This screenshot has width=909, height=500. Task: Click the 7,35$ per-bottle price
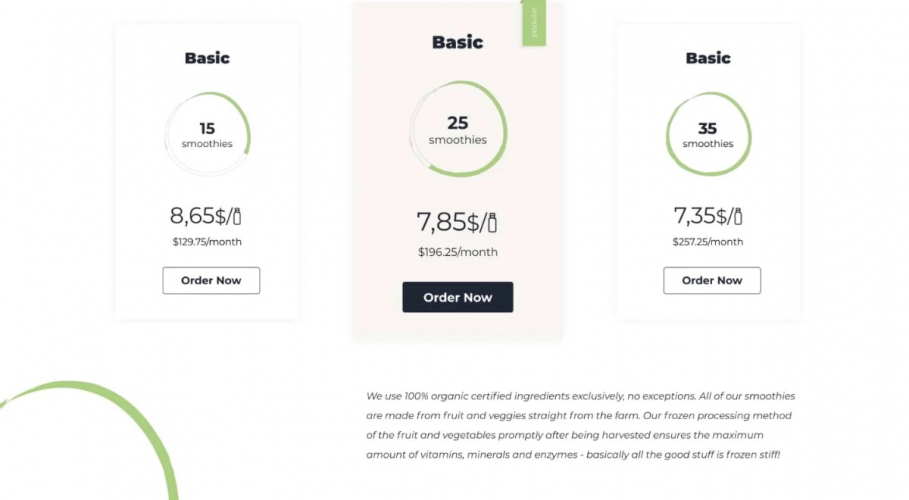(x=700, y=215)
